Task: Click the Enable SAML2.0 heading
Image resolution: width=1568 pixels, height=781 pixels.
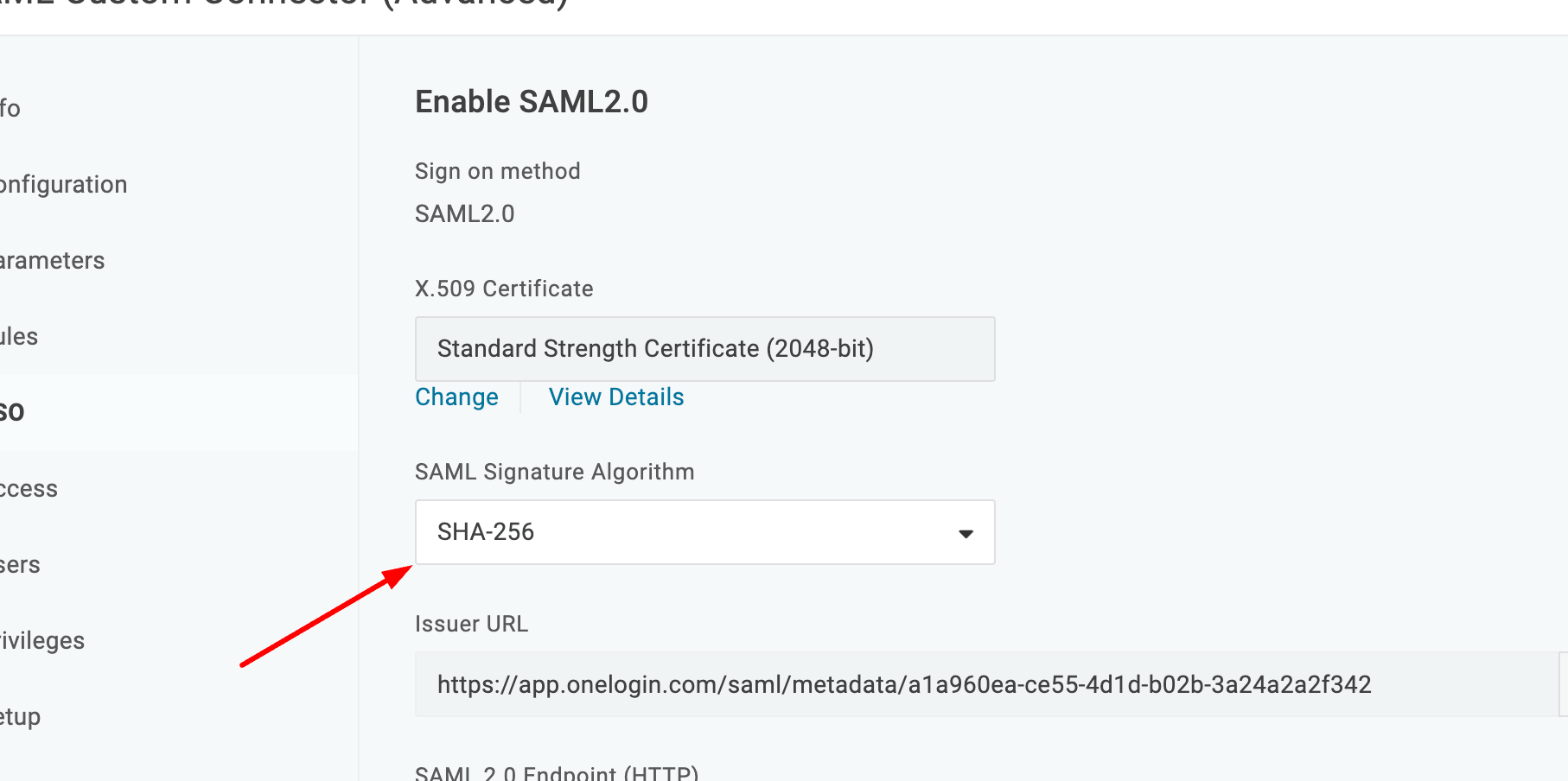Action: pyautogui.click(x=532, y=102)
